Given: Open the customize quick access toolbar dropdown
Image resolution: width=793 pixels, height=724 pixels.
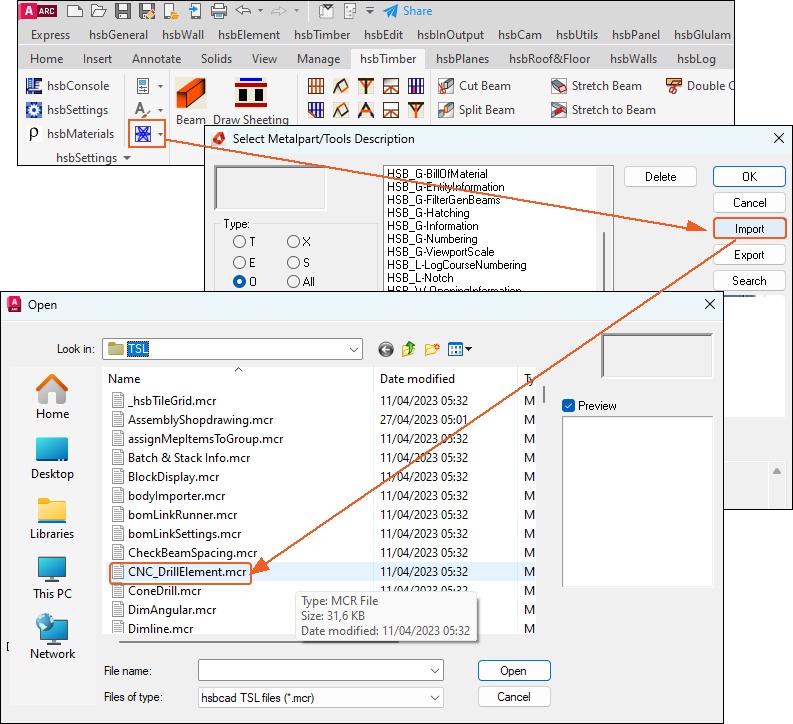Looking at the screenshot, I should pos(370,11).
